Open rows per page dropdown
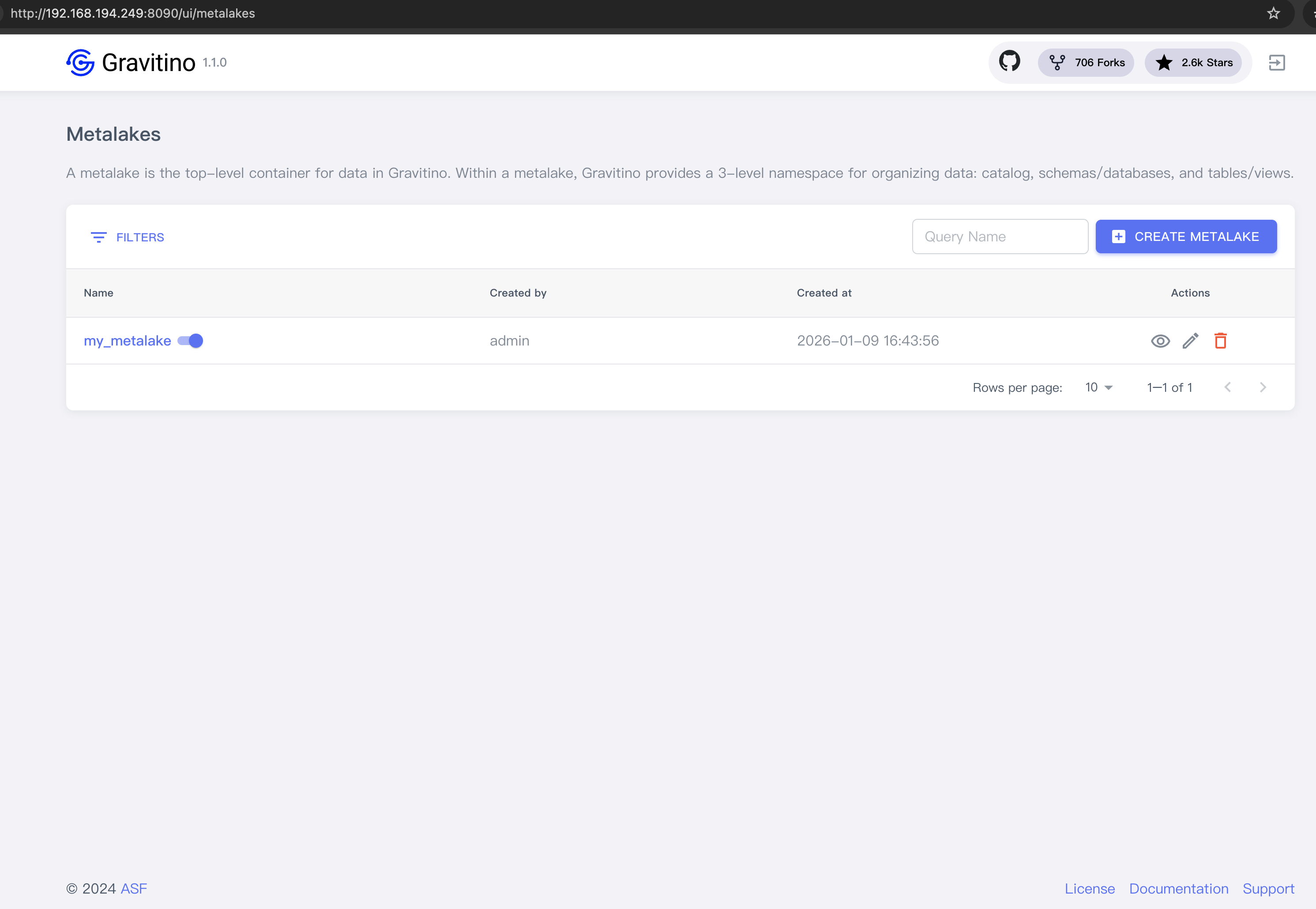The height and width of the screenshot is (909, 1316). tap(1098, 387)
